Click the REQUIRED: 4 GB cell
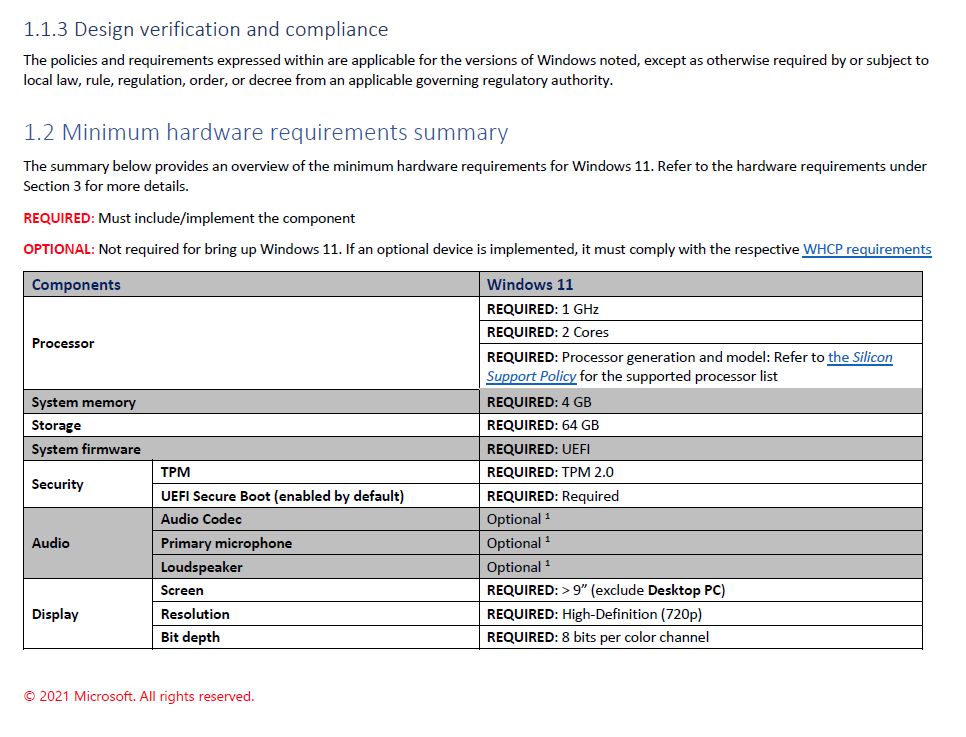The height and width of the screenshot is (737, 966). click(700, 402)
